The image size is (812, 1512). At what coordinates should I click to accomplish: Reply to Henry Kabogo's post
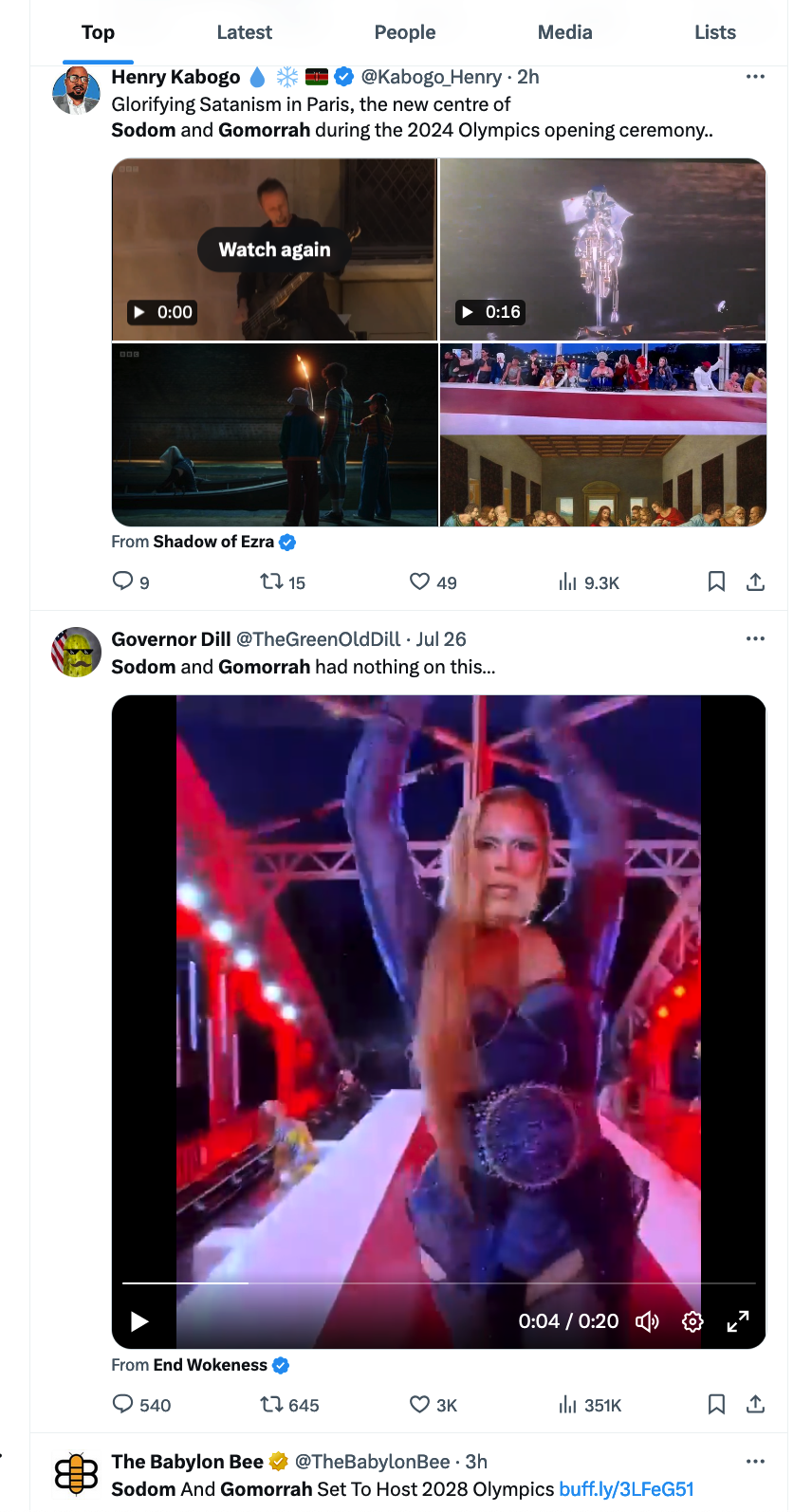(x=123, y=581)
